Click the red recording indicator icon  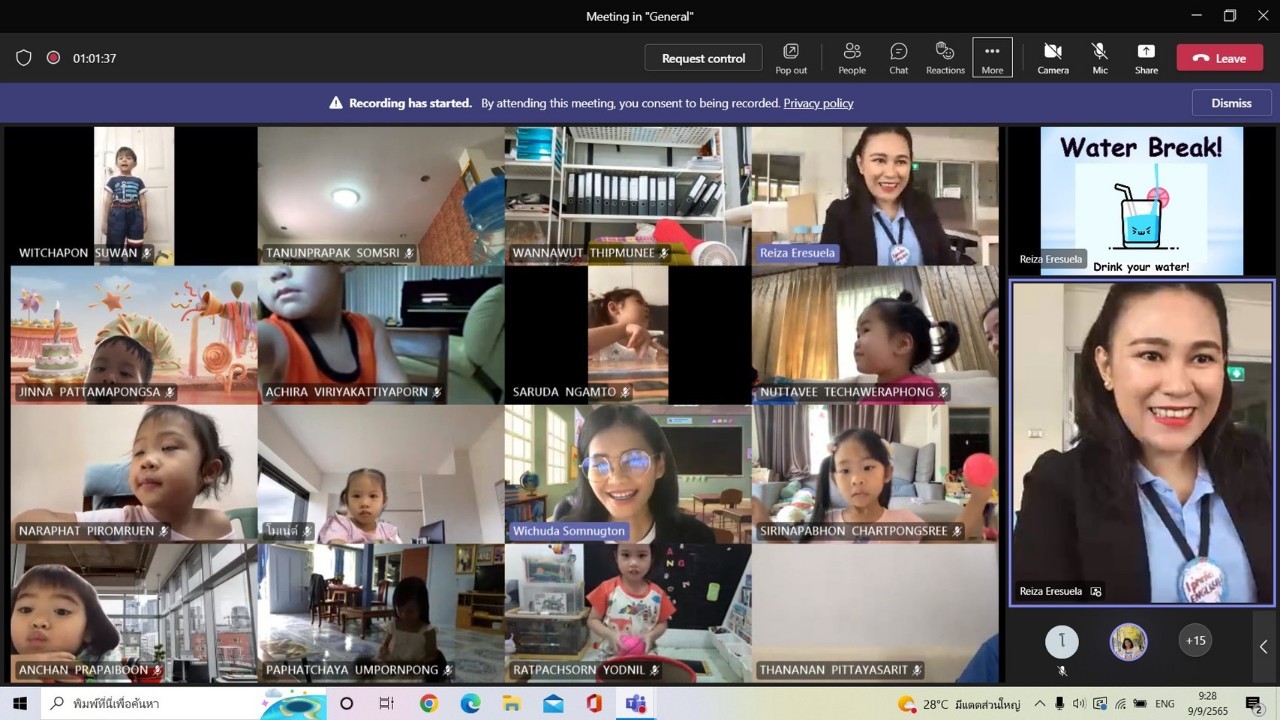(x=53, y=58)
